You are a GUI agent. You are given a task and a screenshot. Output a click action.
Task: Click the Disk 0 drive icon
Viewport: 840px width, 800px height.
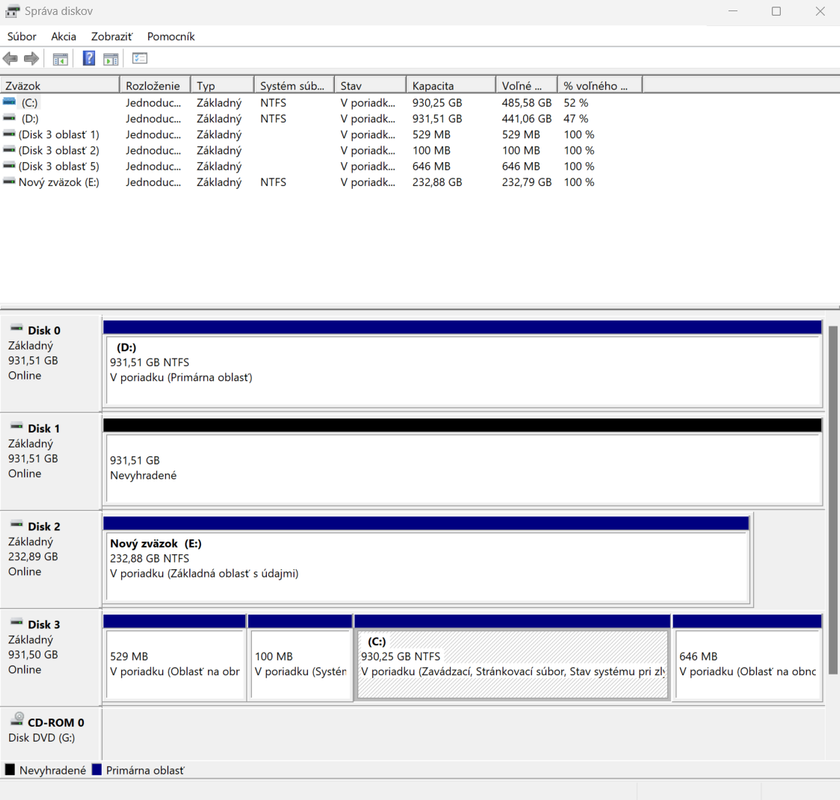tap(17, 328)
